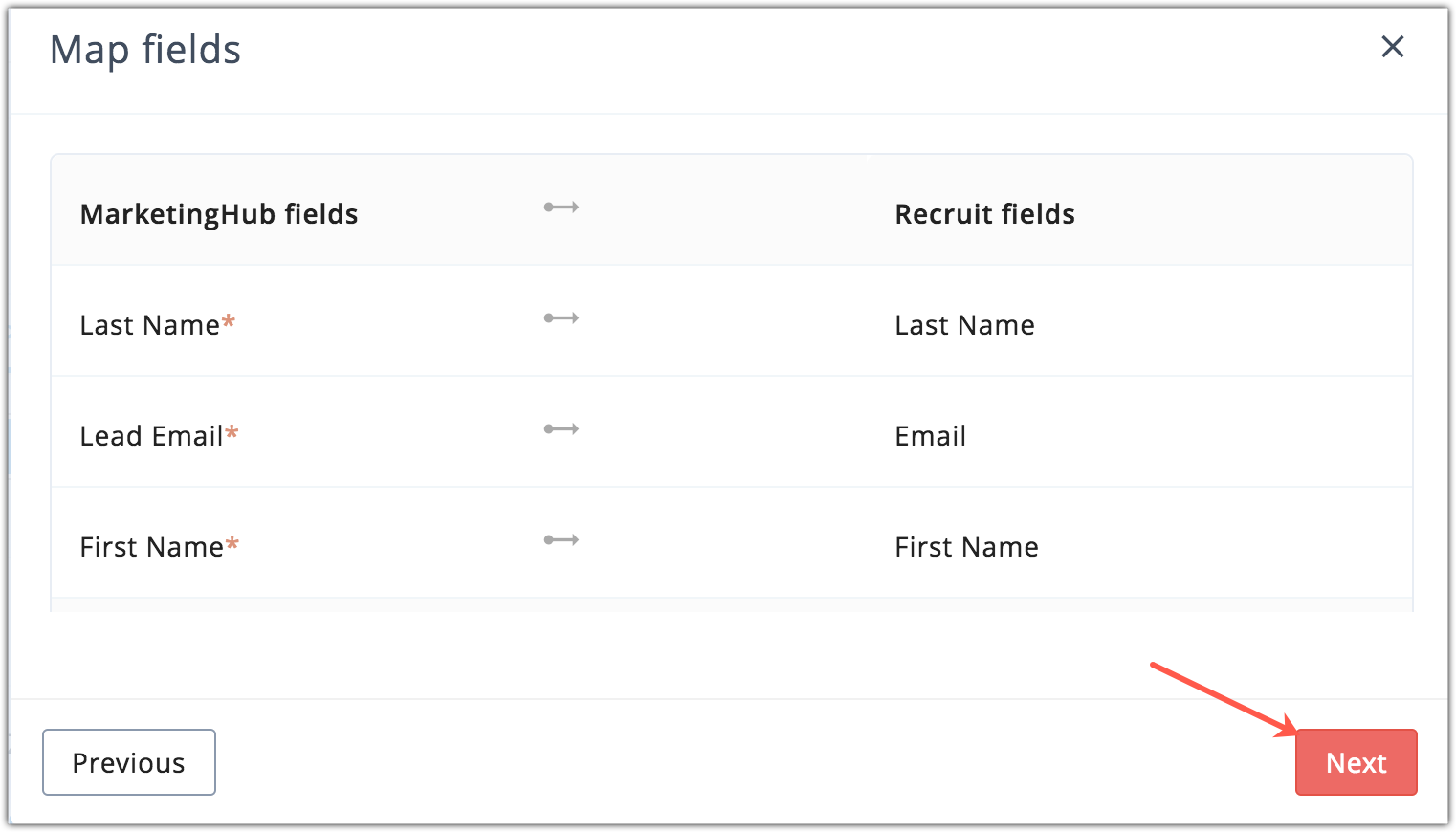Click the Map fields dialog title

coord(145,50)
